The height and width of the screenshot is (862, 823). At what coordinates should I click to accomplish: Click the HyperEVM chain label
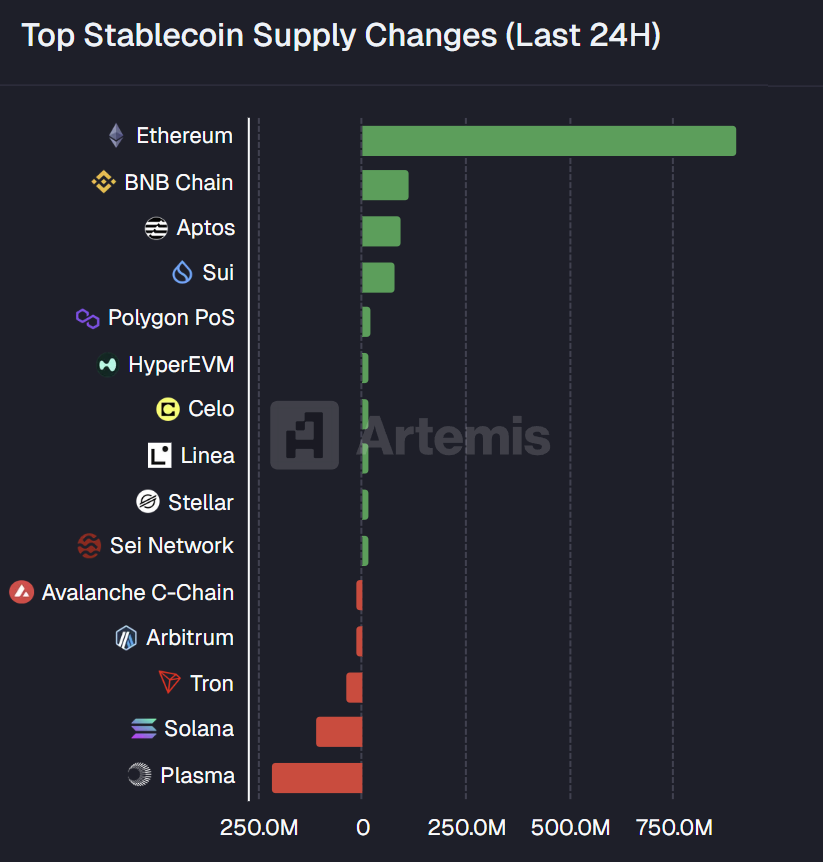point(181,365)
